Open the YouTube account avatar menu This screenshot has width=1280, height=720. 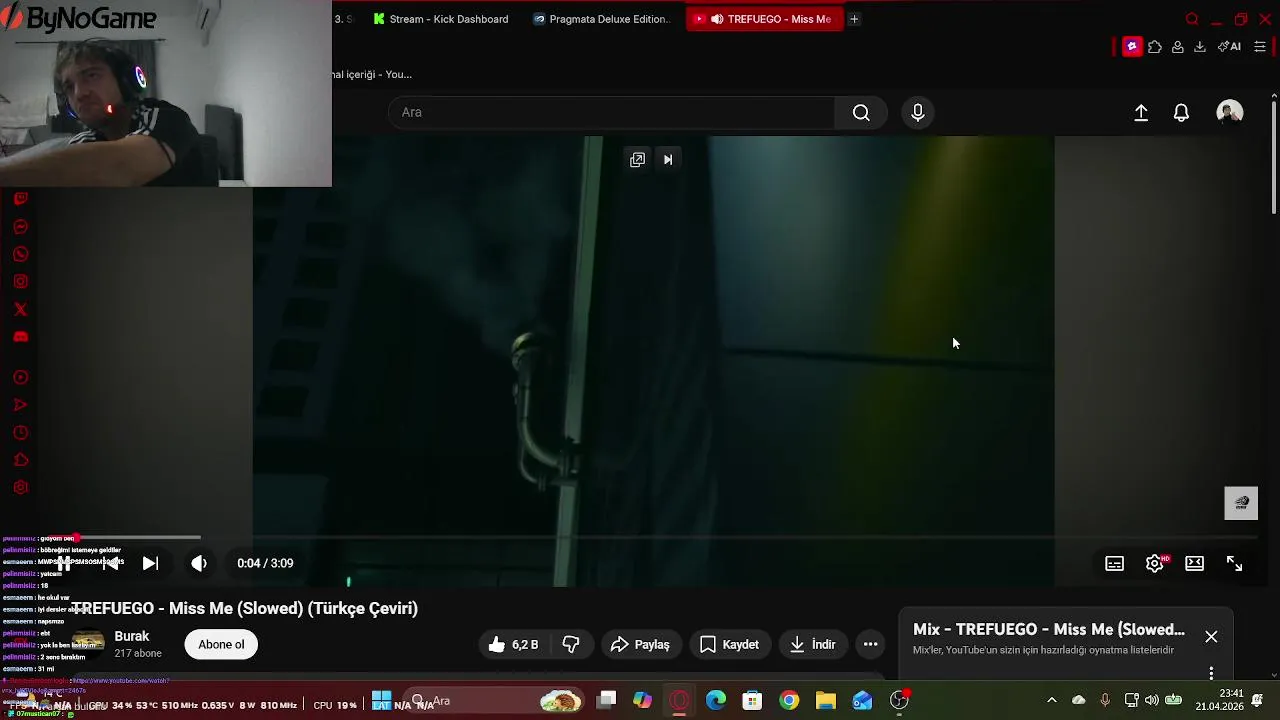1230,113
